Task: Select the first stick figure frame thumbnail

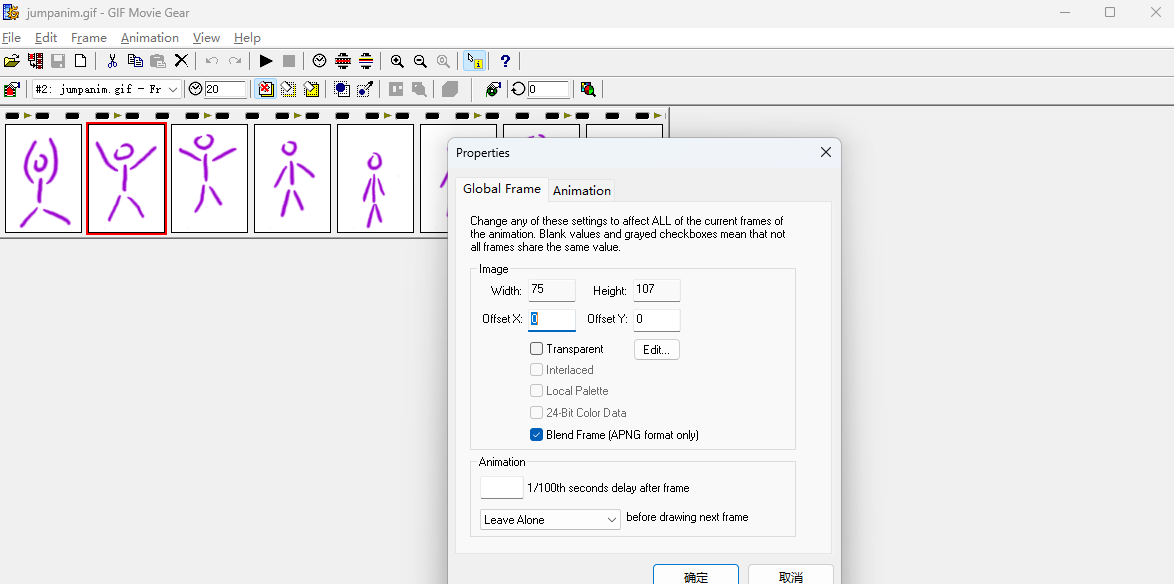Action: tap(43, 178)
